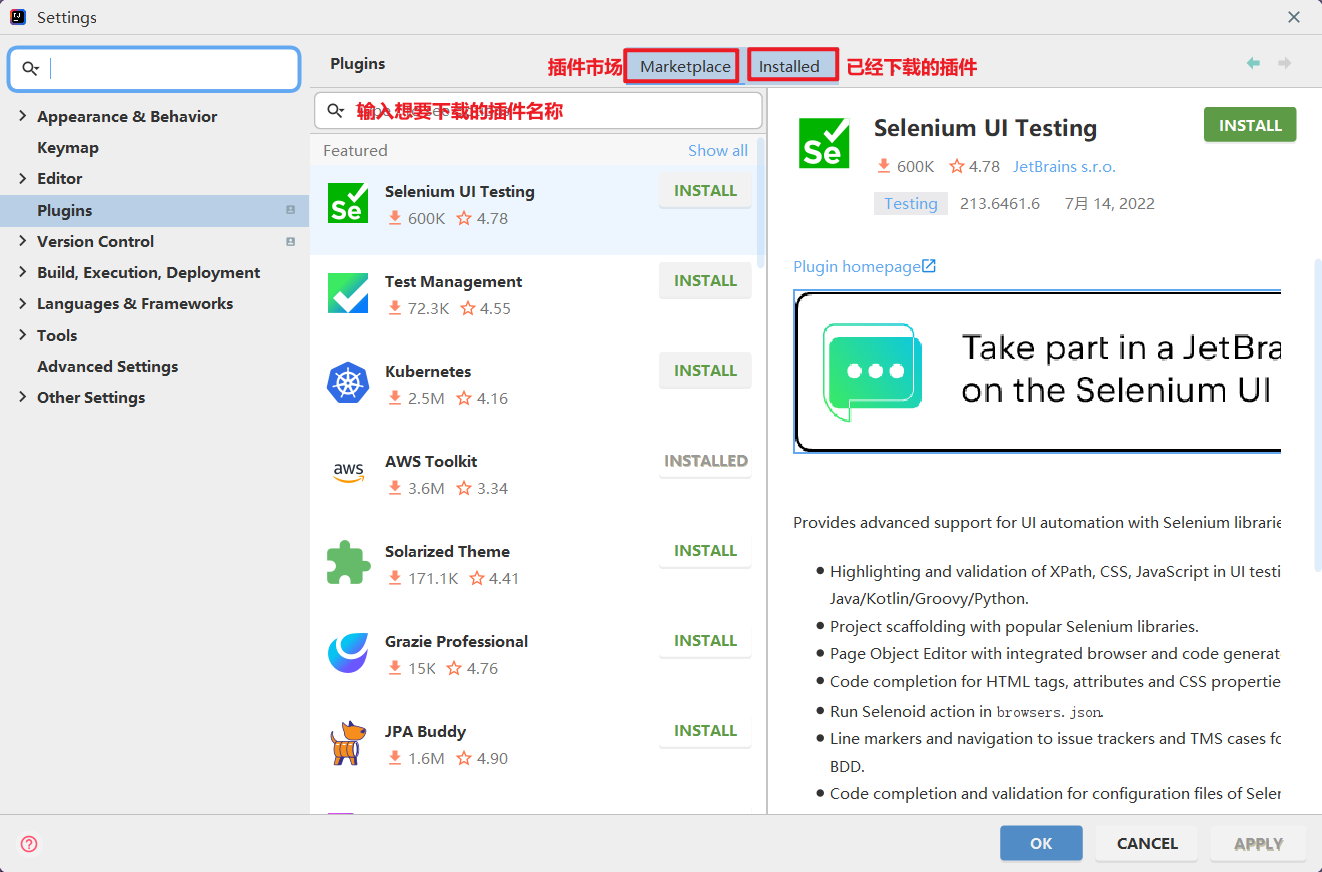1322x872 pixels.
Task: Install the Test Management plugin
Action: [705, 281]
